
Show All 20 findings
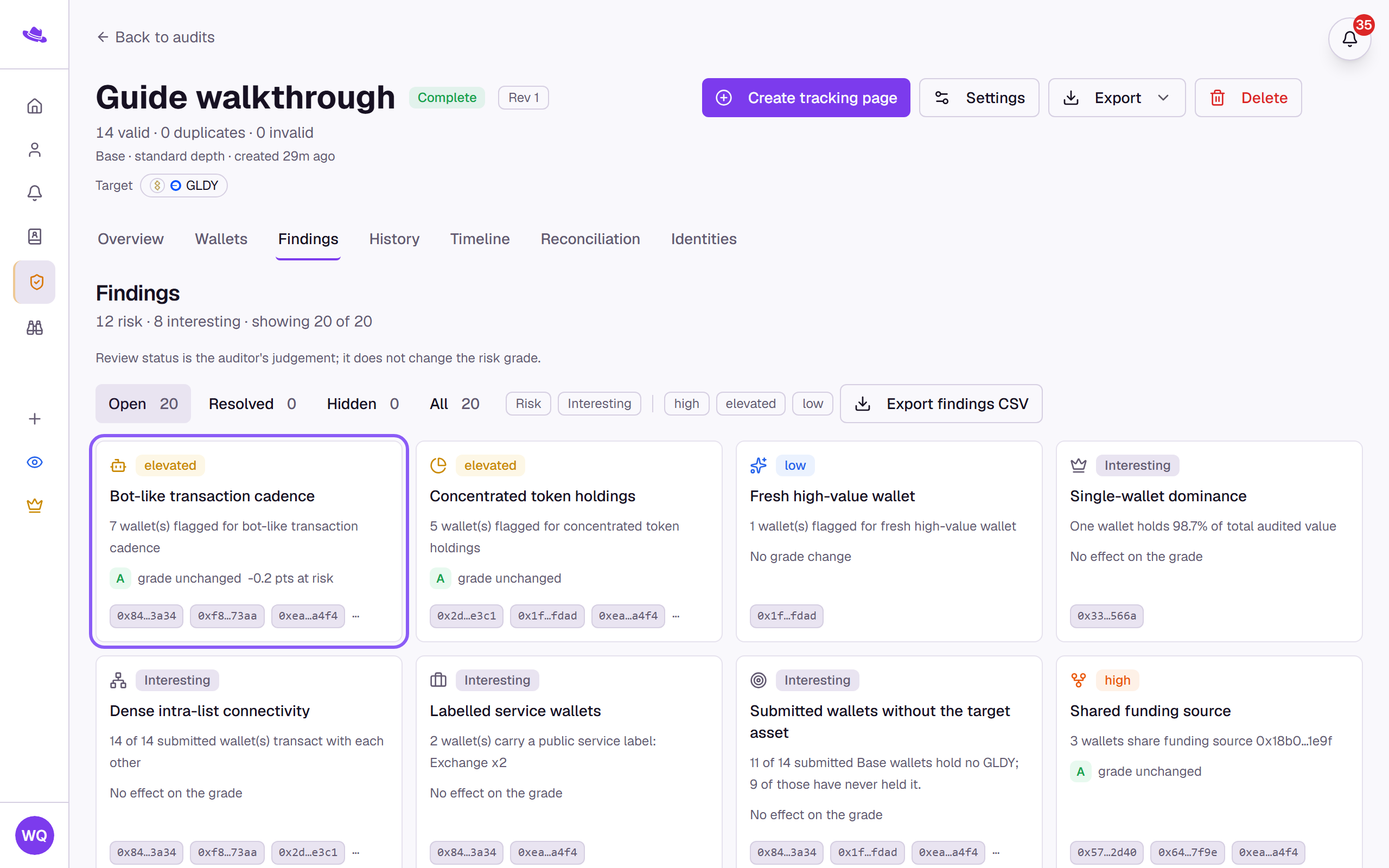point(455,404)
